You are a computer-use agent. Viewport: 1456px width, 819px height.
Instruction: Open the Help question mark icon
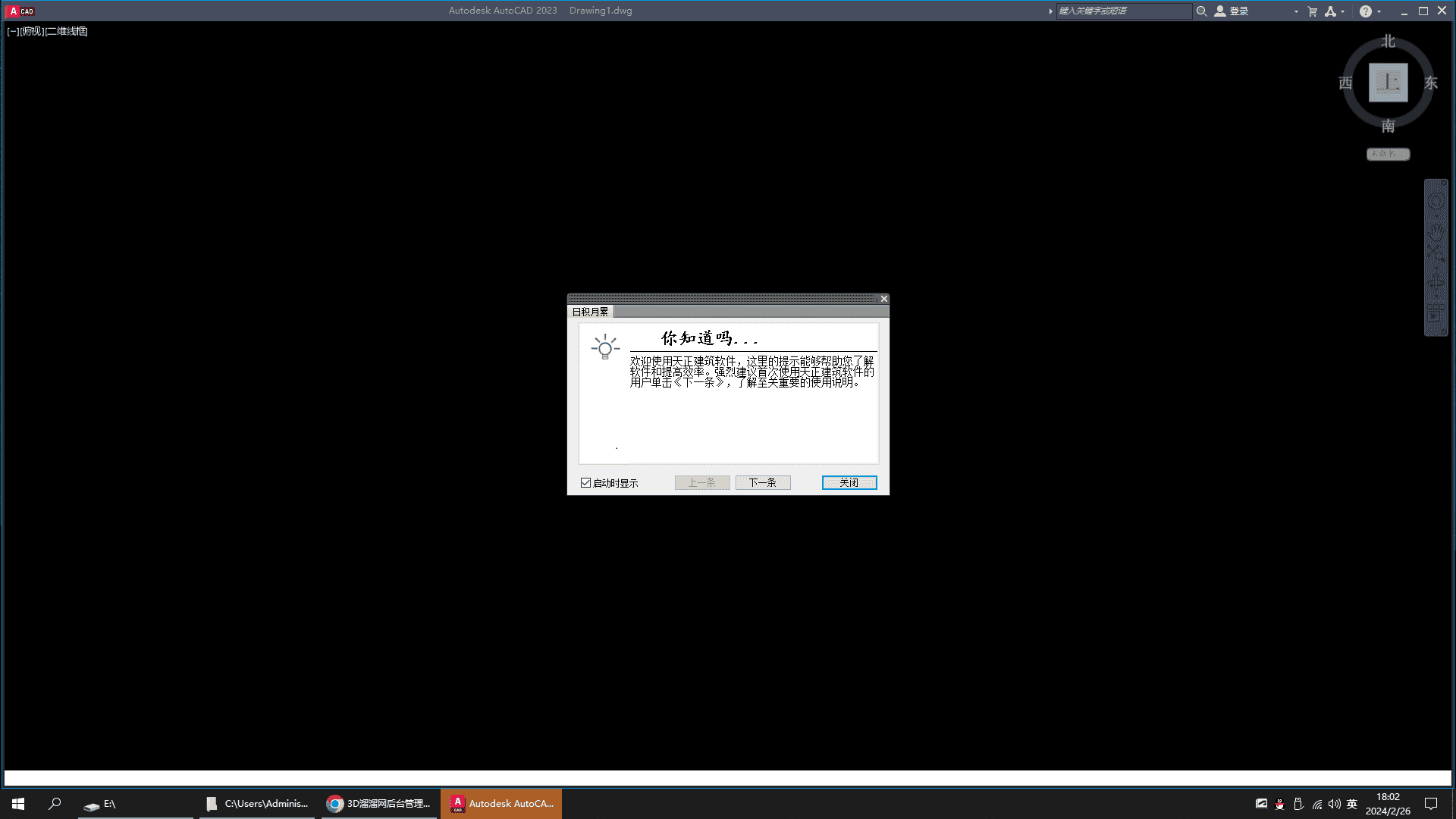[x=1365, y=11]
